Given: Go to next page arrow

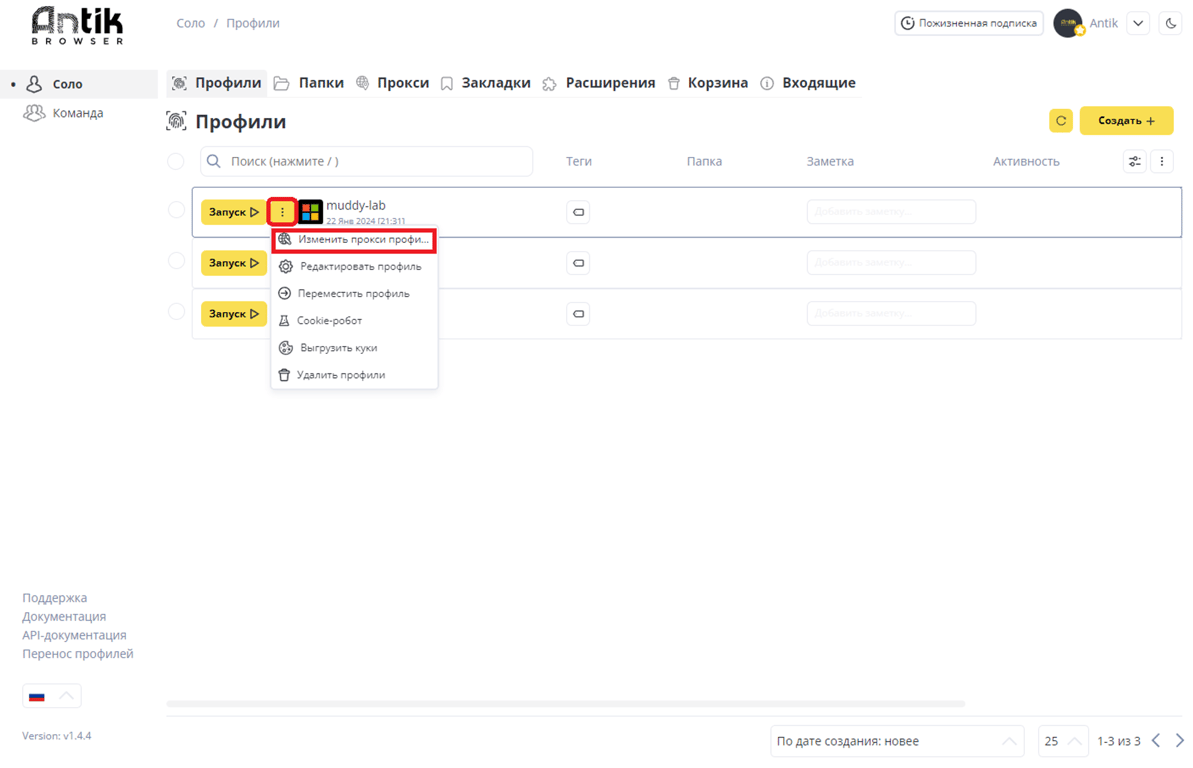Looking at the screenshot, I should click(1179, 741).
